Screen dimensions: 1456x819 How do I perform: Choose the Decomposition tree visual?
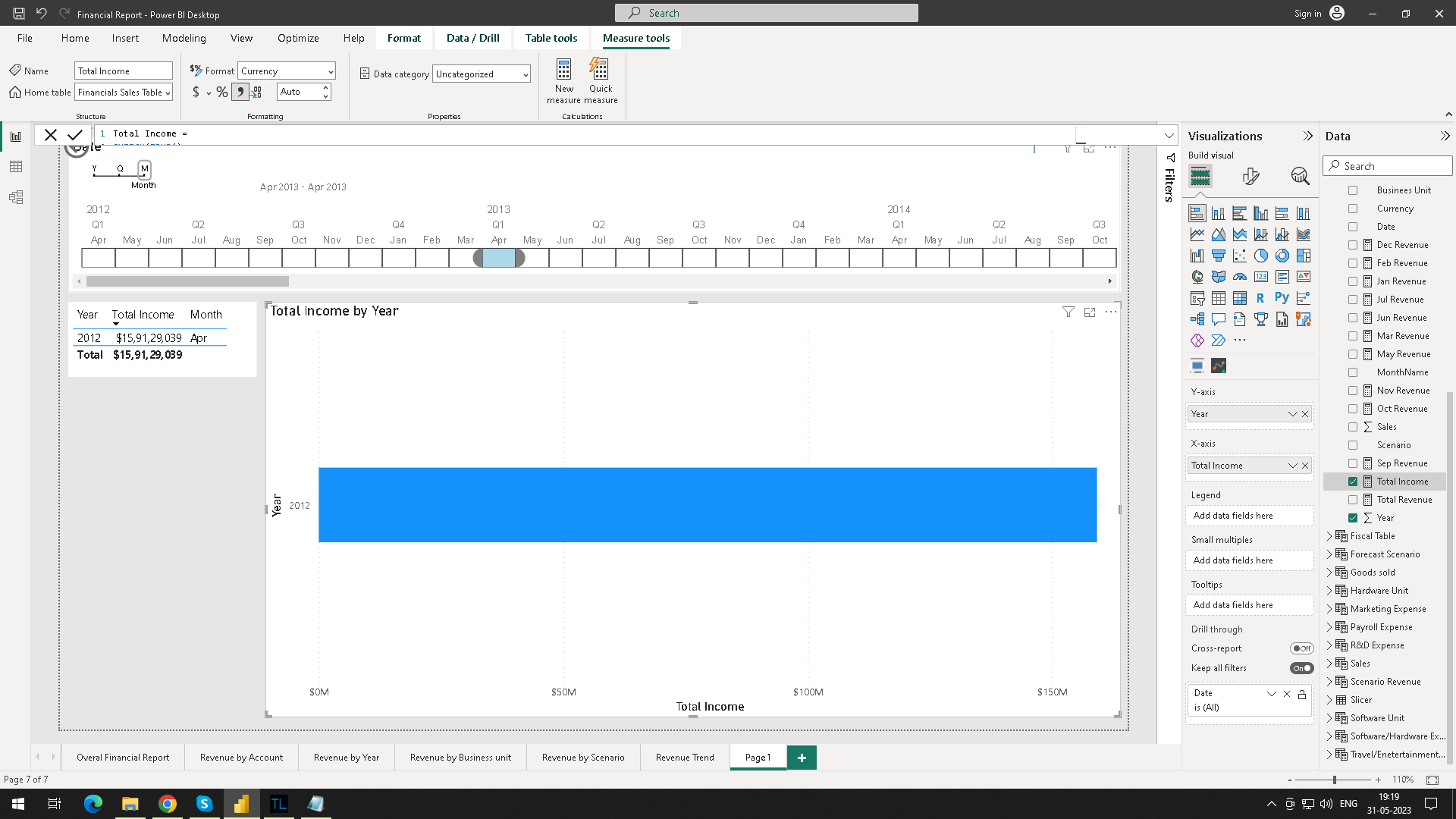point(1197,319)
